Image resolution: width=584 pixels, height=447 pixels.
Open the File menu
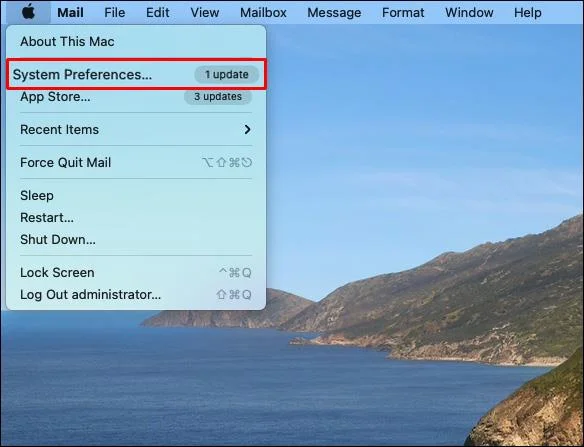coord(114,13)
